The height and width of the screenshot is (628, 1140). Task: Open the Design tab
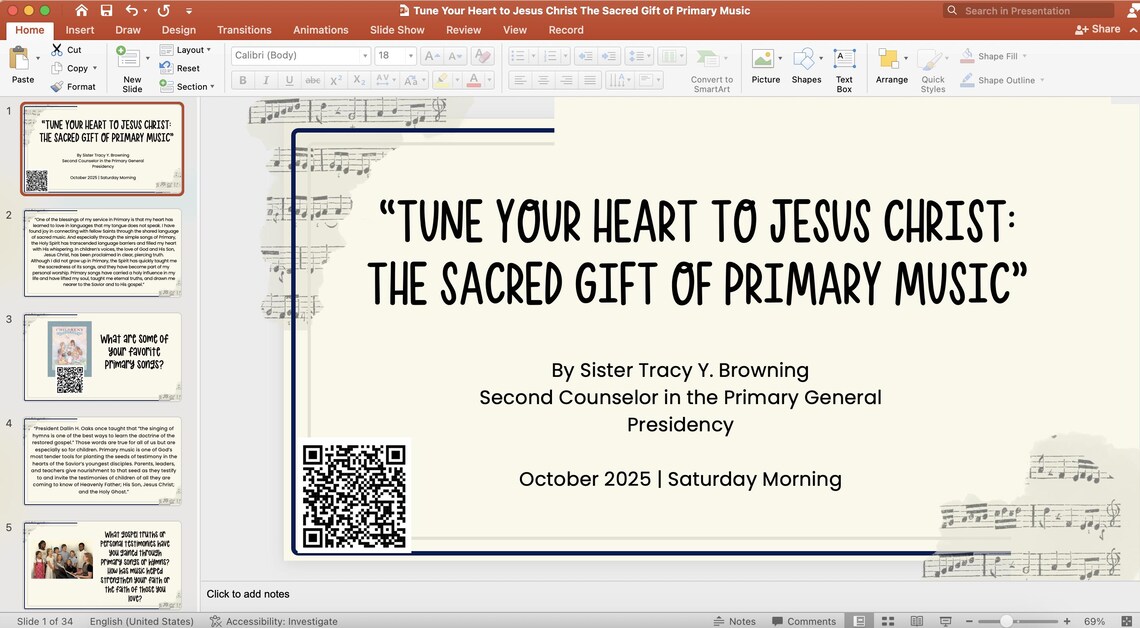point(179,30)
